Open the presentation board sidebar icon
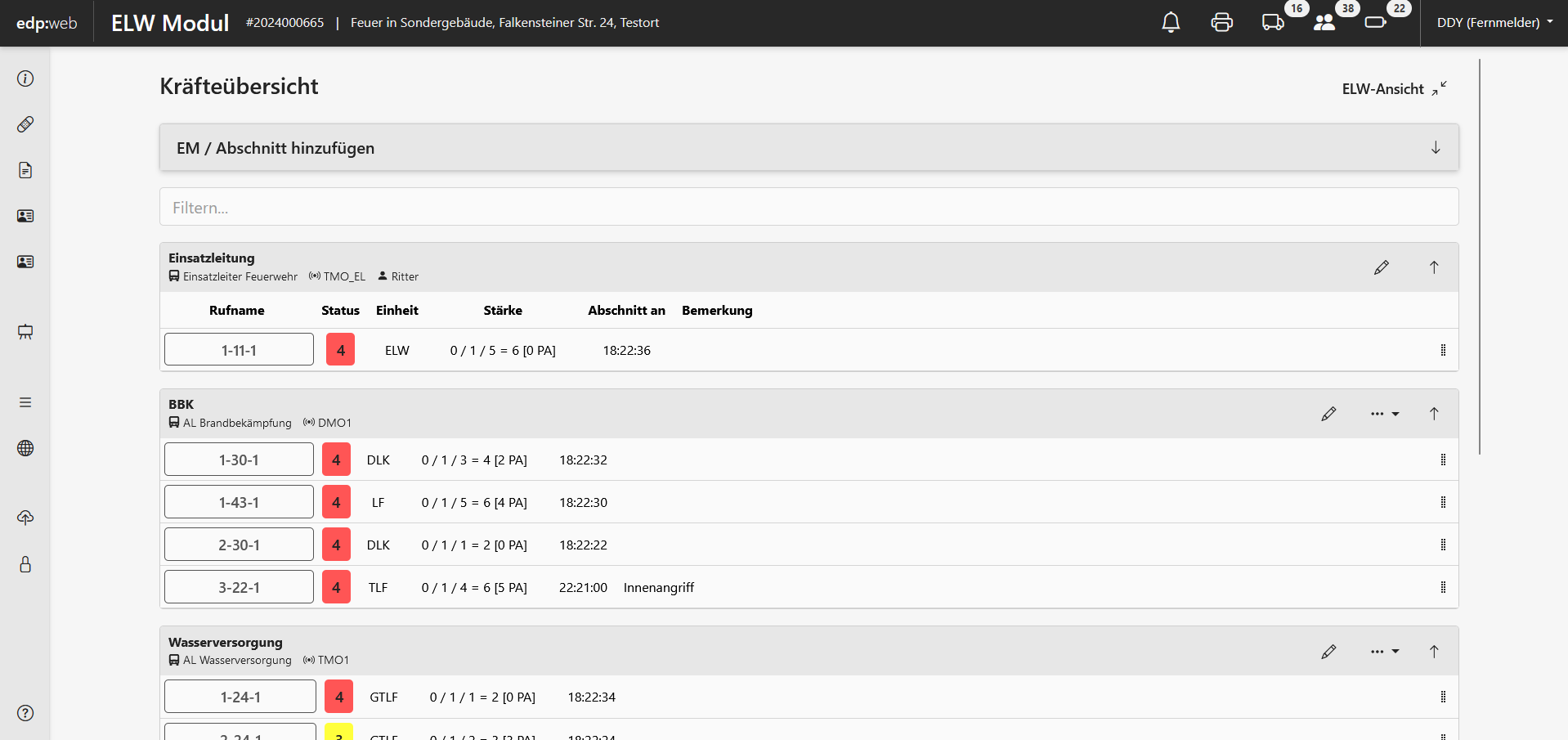Screen dimensions: 1568x740 pyautogui.click(x=25, y=332)
